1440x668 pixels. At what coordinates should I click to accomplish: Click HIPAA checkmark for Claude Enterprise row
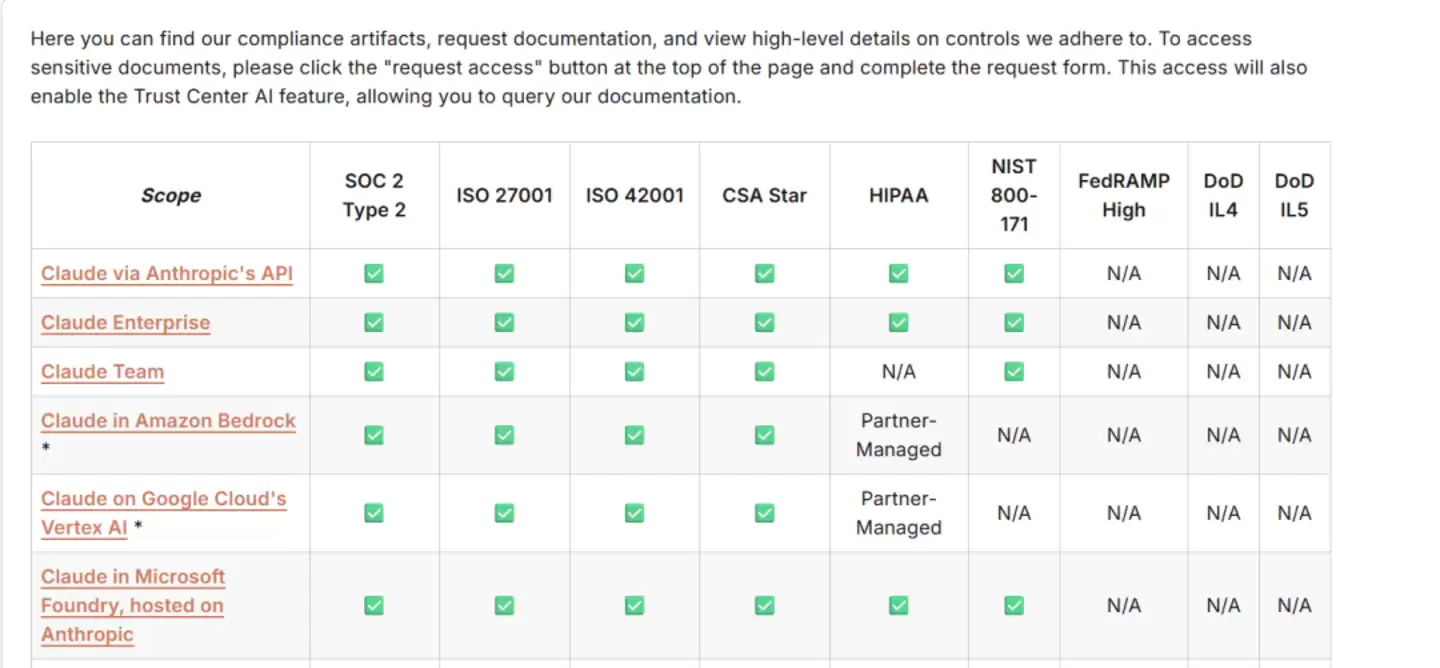(898, 322)
